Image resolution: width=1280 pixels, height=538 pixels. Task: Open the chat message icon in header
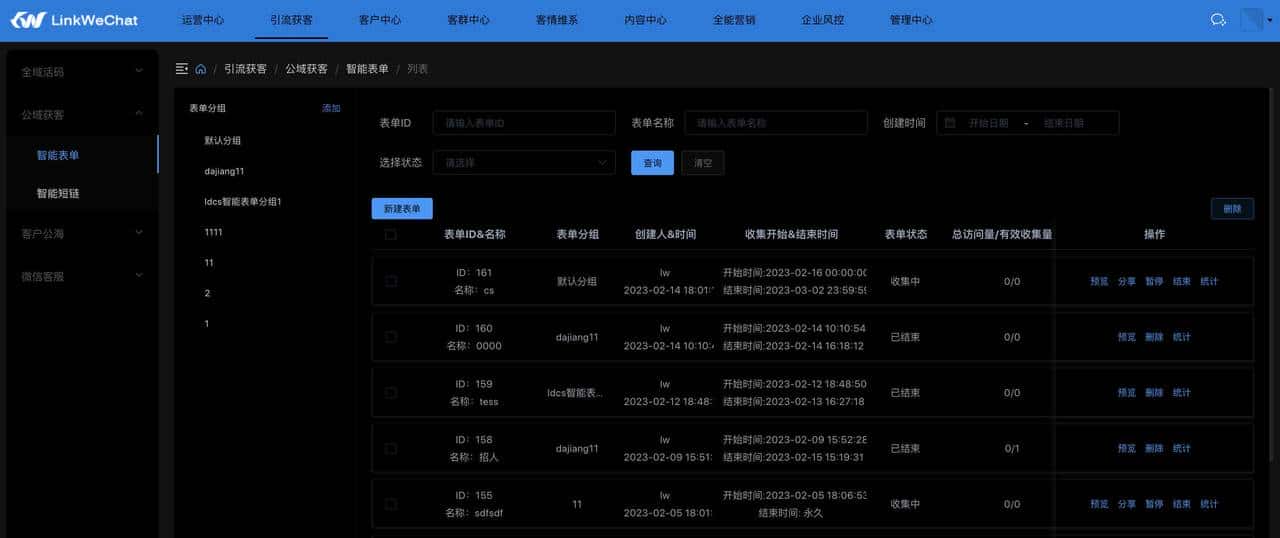pyautogui.click(x=1218, y=20)
